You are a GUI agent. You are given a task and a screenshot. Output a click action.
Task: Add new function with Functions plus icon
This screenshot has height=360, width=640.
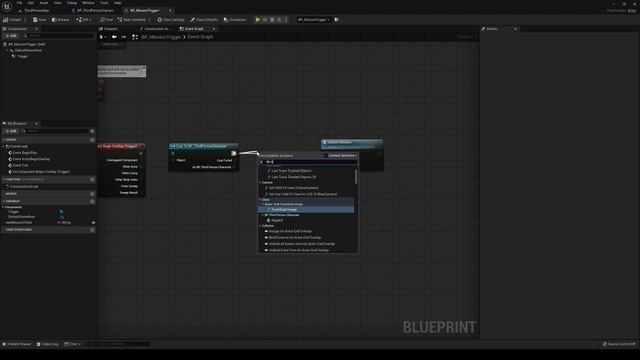92,179
